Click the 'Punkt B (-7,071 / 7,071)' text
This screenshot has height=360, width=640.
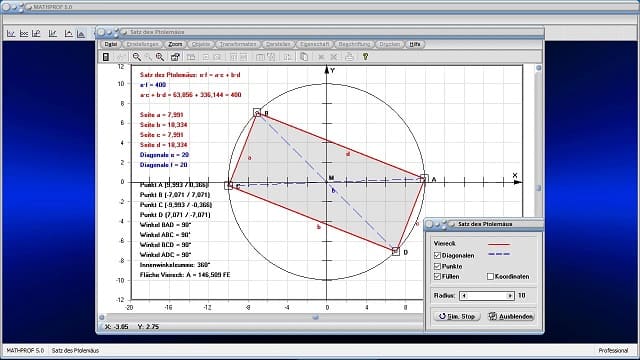click(x=175, y=195)
